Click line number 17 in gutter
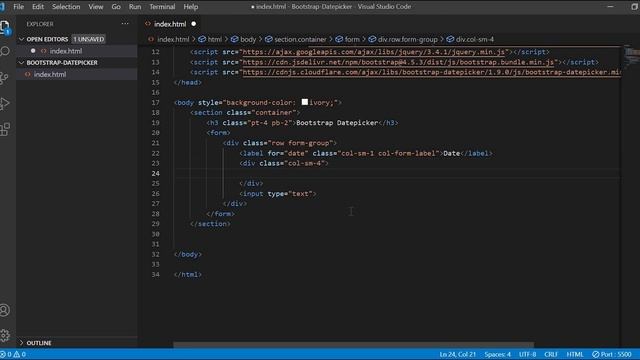The width and height of the screenshot is (640, 360). [x=156, y=102]
